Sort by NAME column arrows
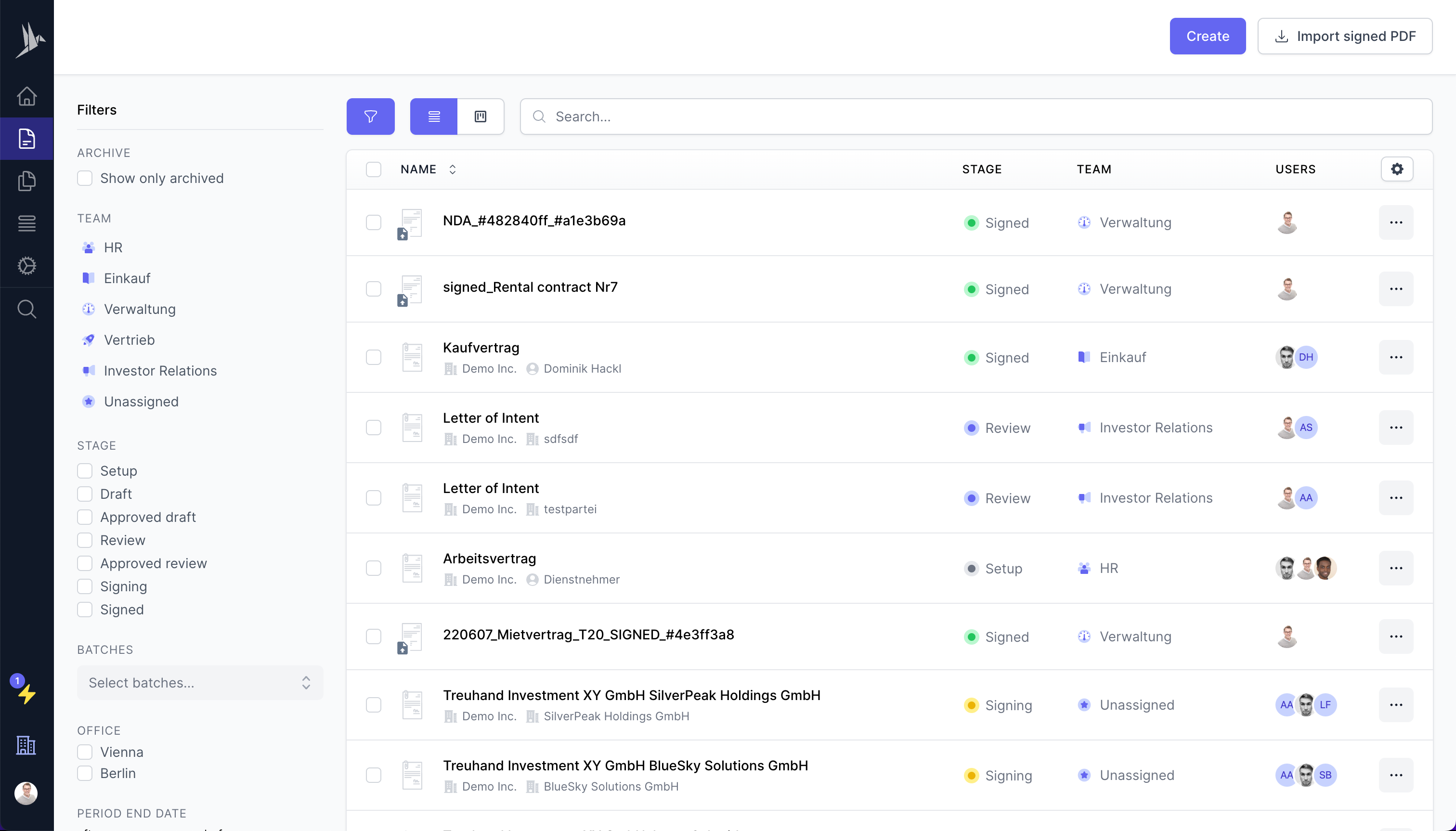Viewport: 1456px width, 831px height. (x=452, y=169)
